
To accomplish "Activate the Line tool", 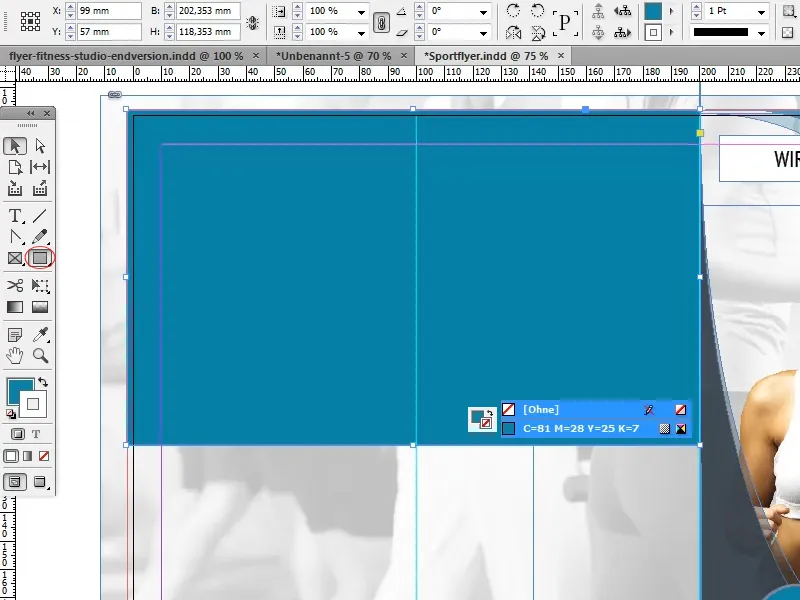I will [40, 216].
